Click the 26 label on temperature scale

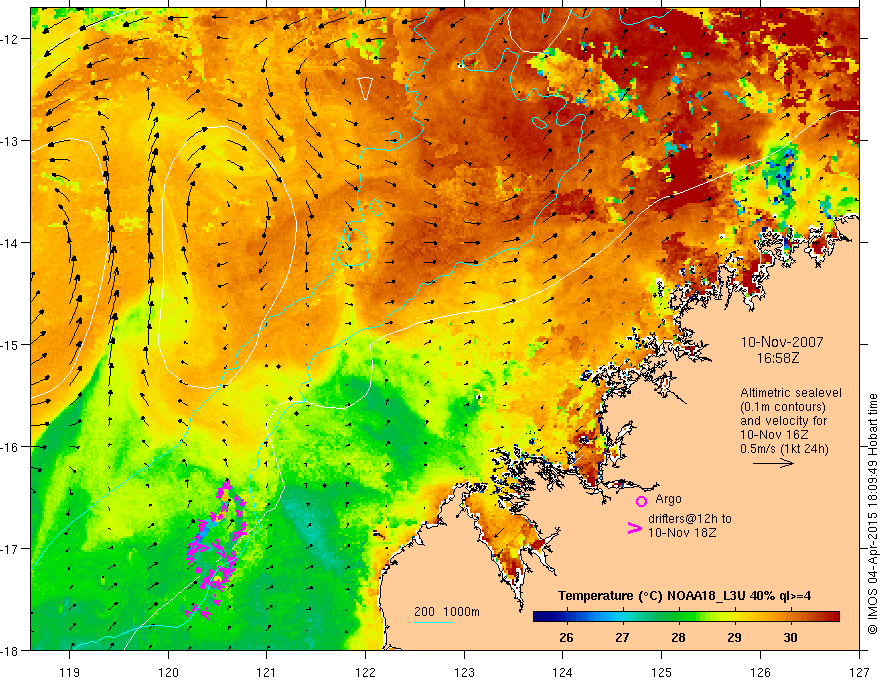click(x=566, y=637)
